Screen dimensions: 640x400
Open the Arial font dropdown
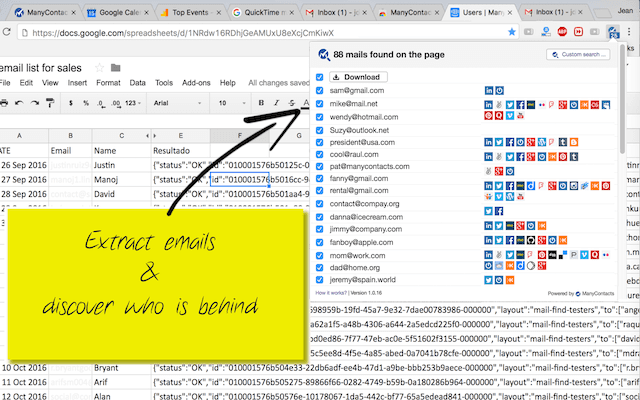(x=177, y=103)
